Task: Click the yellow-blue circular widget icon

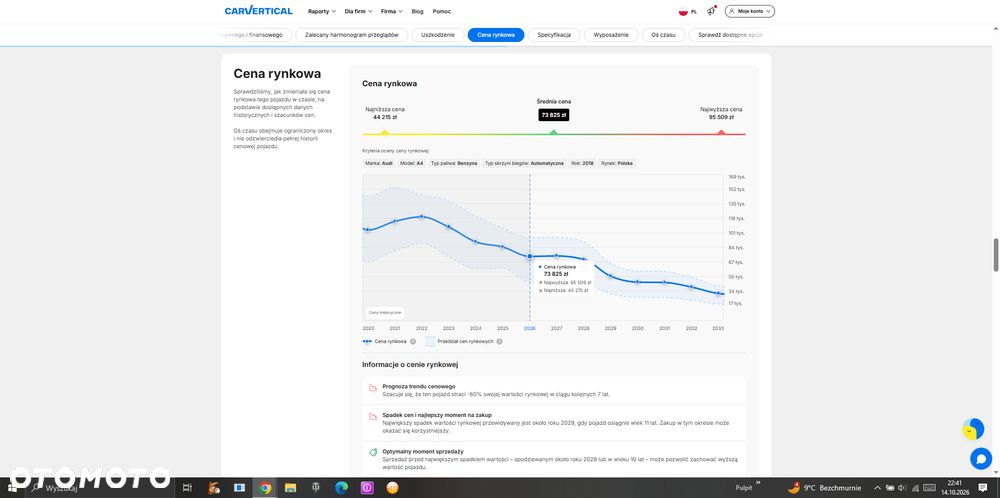Action: tap(973, 429)
